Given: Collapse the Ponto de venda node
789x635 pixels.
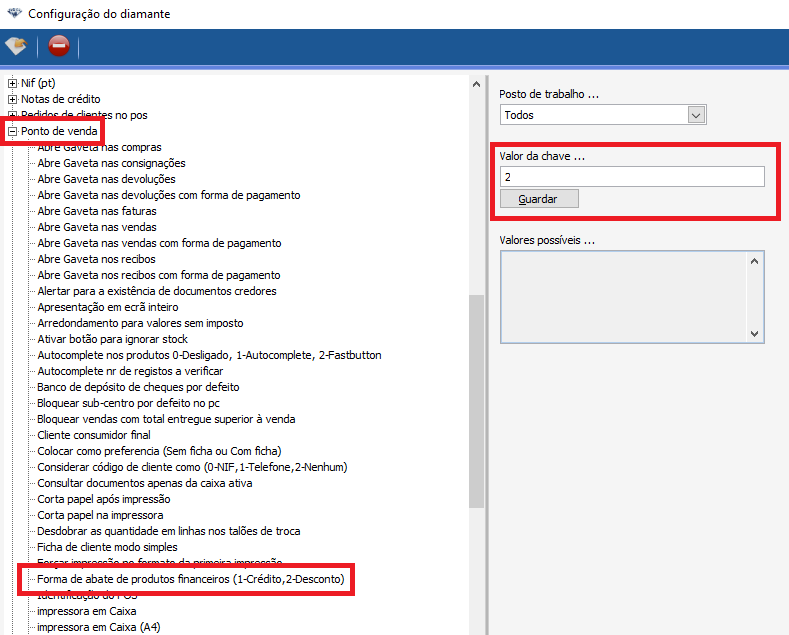Looking at the screenshot, I should pyautogui.click(x=13, y=131).
